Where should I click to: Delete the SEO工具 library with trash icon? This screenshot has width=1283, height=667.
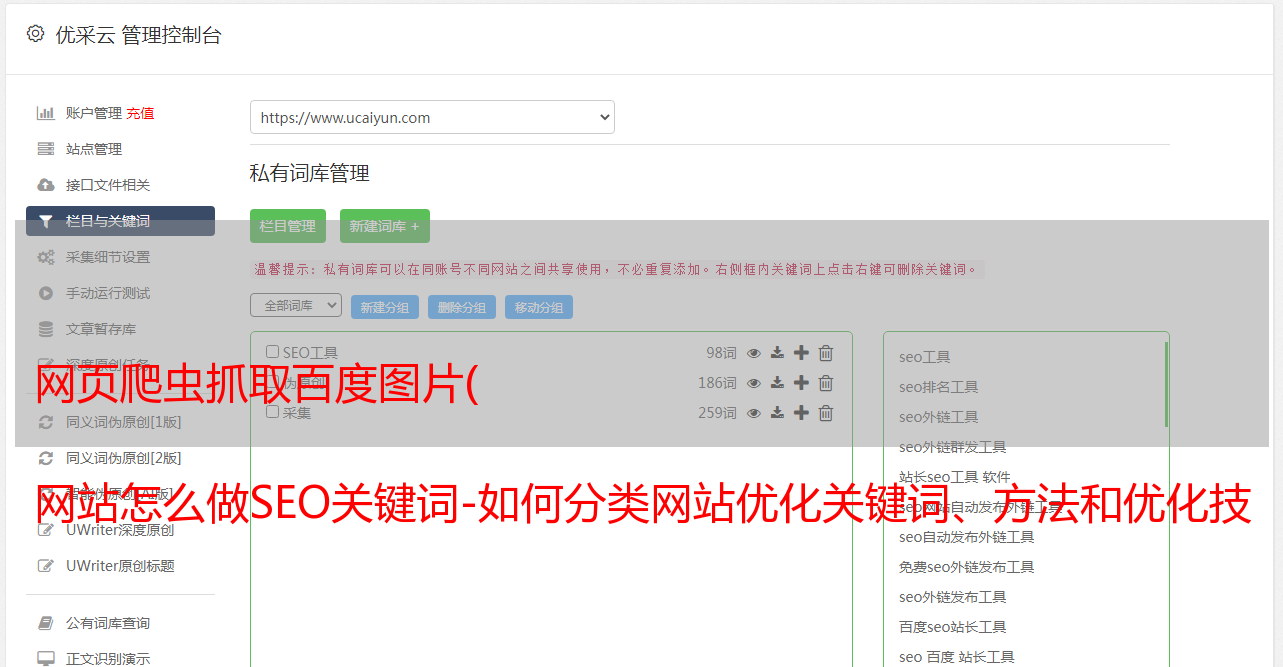(826, 353)
